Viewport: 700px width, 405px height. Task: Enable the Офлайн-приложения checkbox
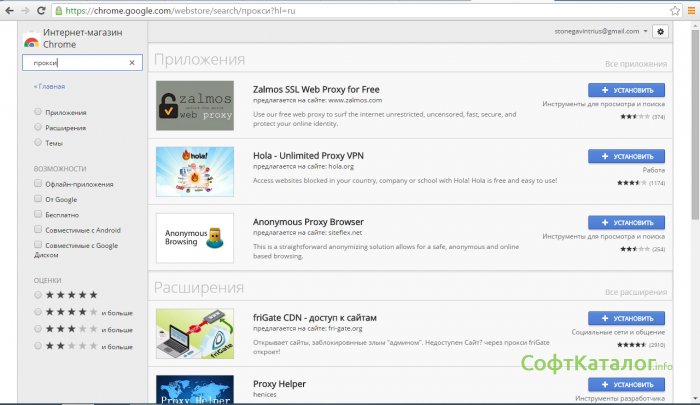[38, 184]
